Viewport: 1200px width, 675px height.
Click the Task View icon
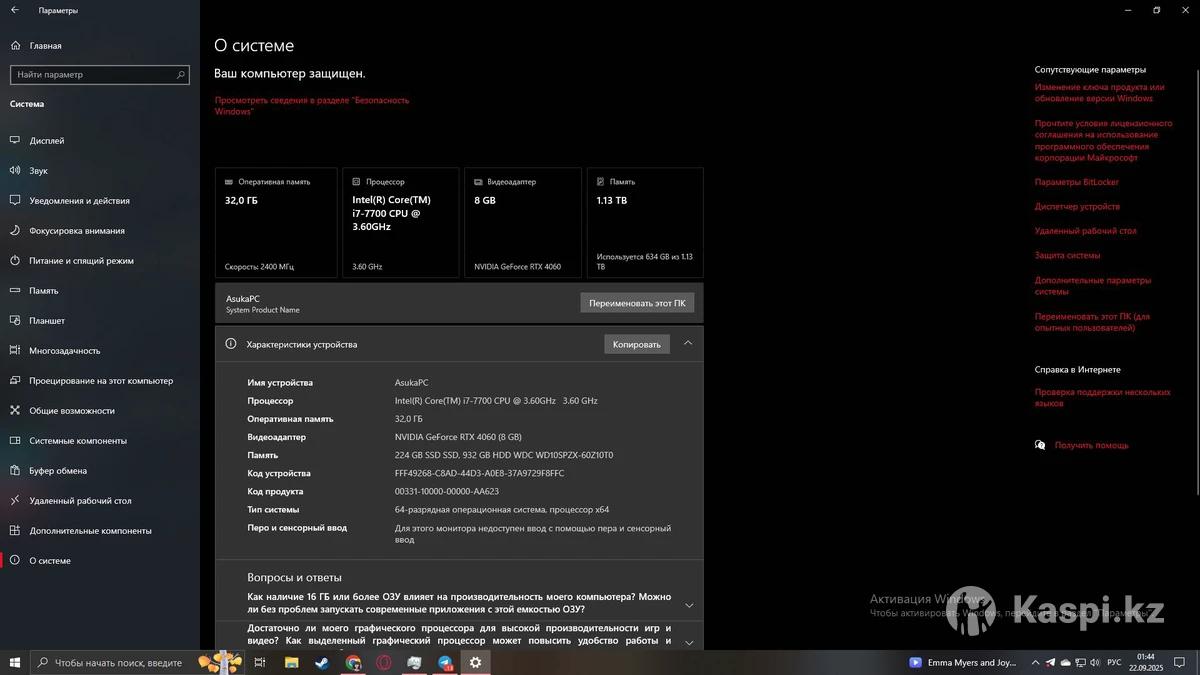click(x=260, y=662)
